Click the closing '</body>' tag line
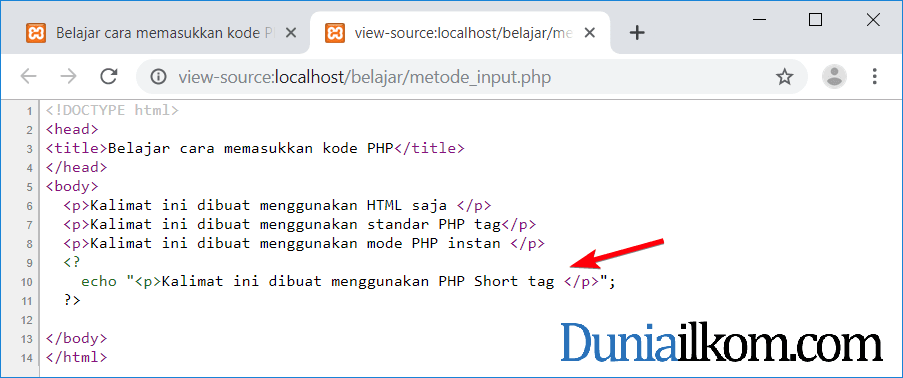The width and height of the screenshot is (903, 378). click(77, 338)
